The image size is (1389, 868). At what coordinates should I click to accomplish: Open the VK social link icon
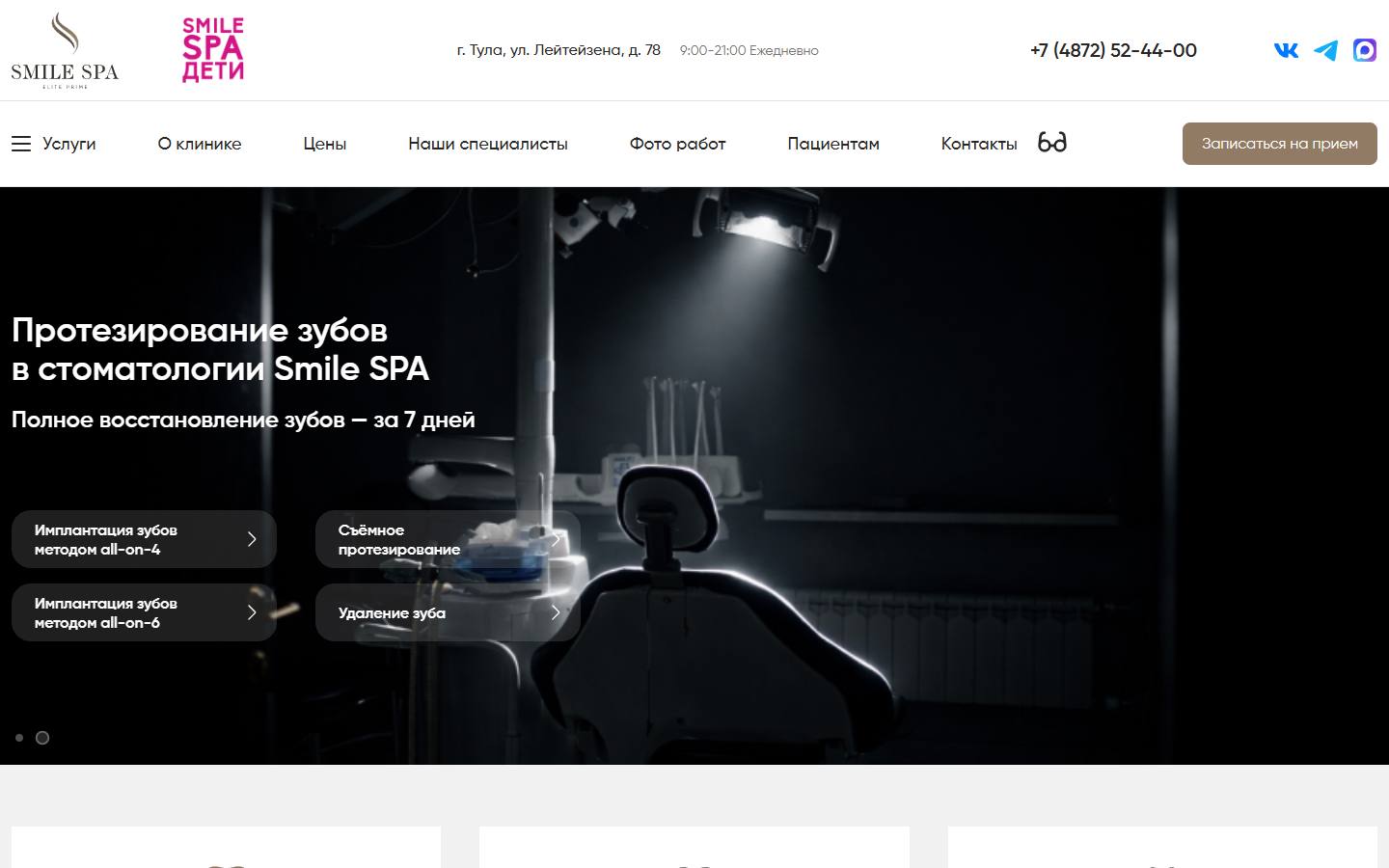pos(1286,50)
